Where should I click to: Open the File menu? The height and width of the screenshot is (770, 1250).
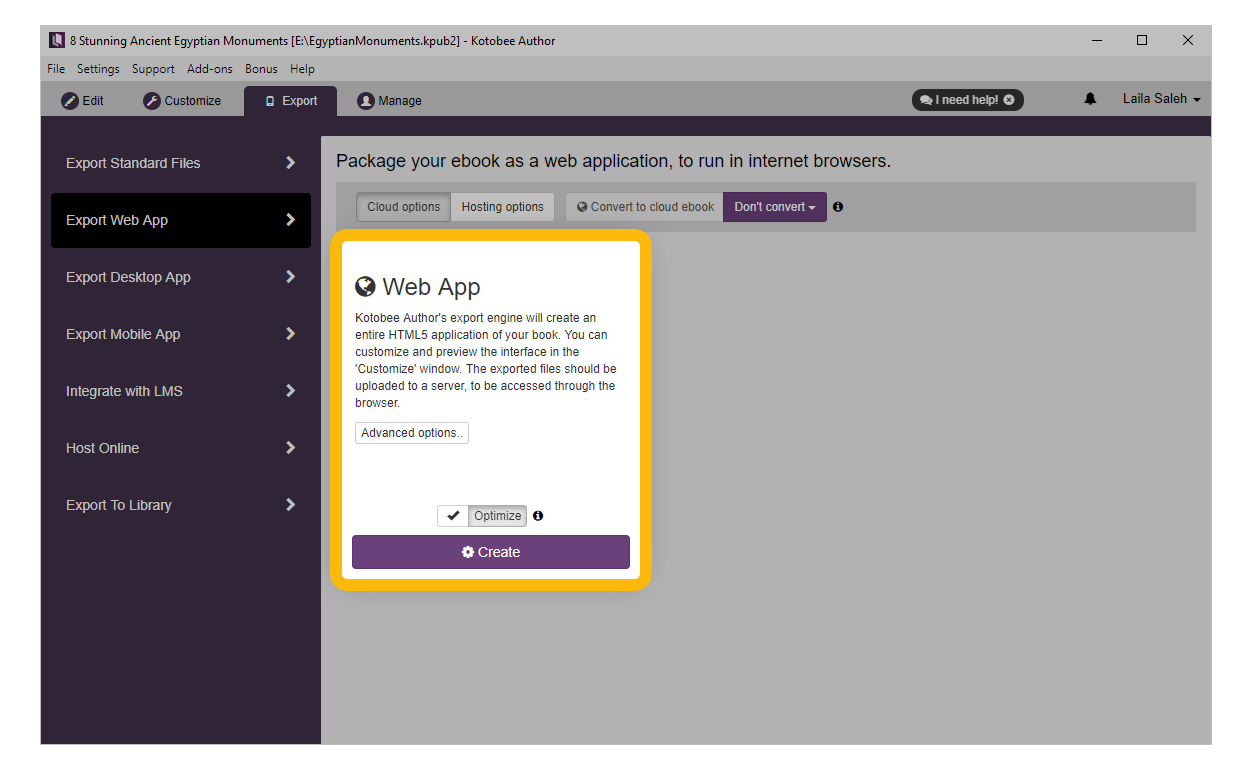56,69
